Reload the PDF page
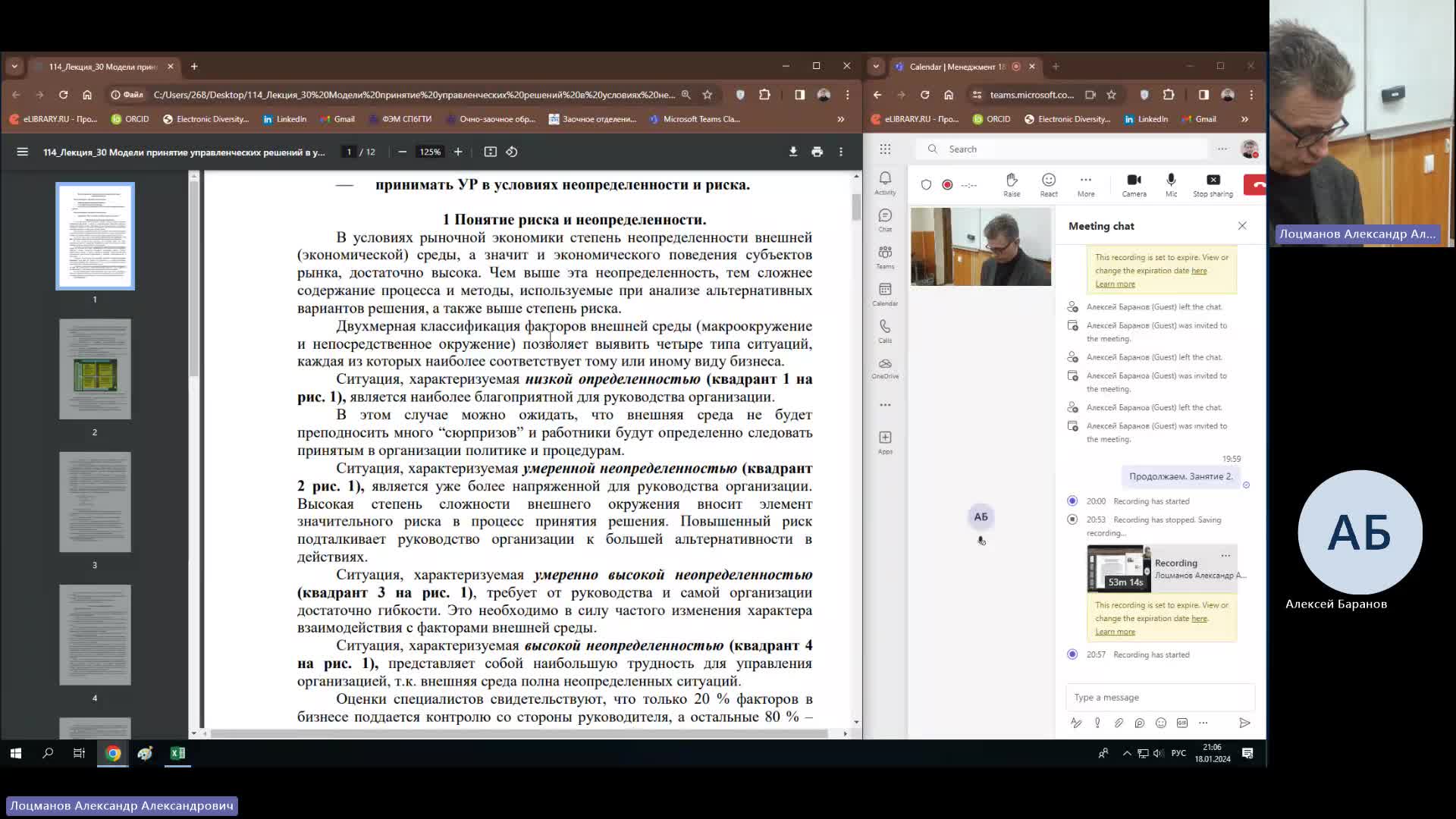This screenshot has width=1456, height=819. pos(64,95)
